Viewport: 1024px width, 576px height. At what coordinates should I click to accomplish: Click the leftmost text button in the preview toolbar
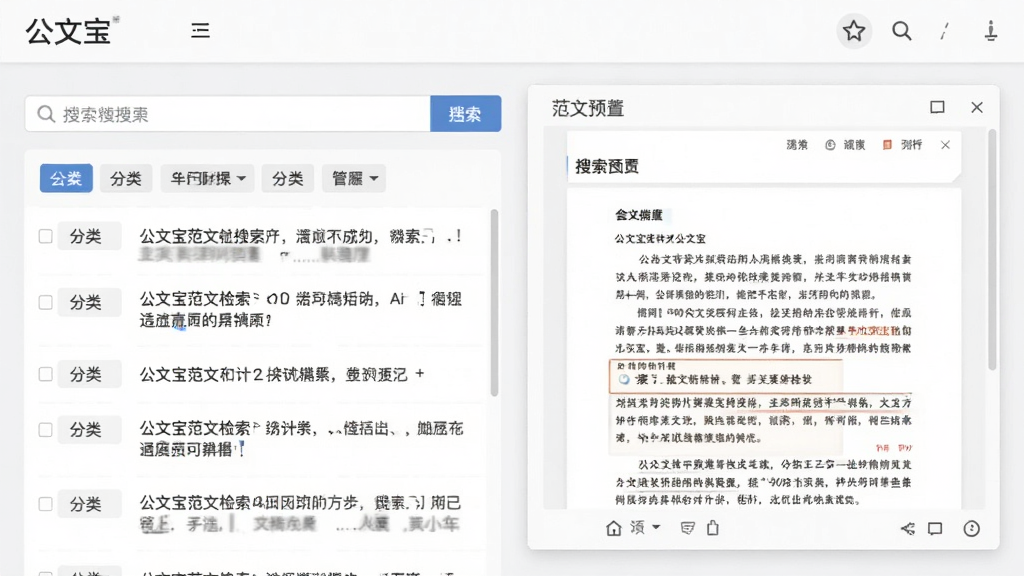797,145
